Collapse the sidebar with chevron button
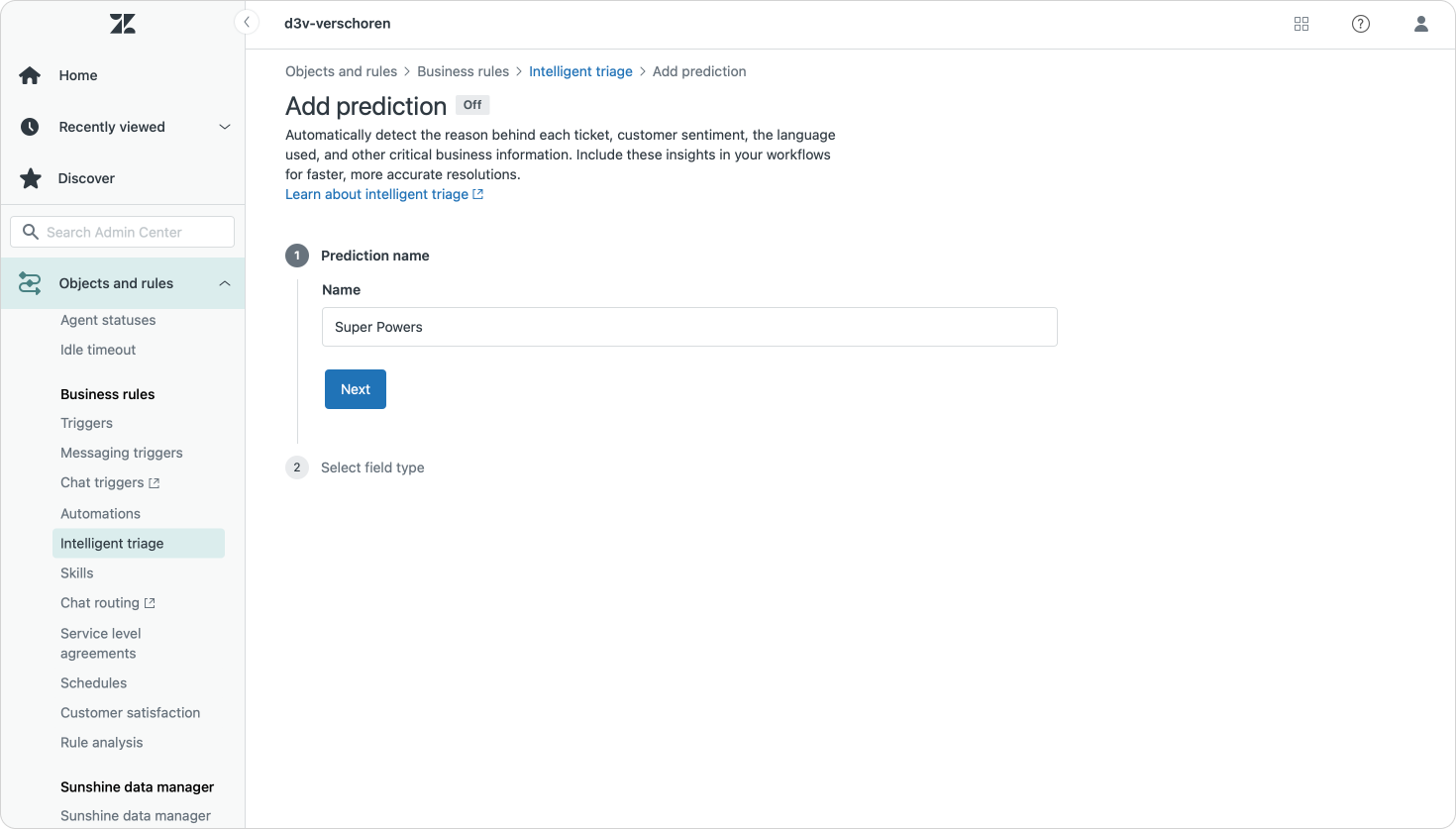Screen dimensions: 1456x829 click(x=247, y=22)
